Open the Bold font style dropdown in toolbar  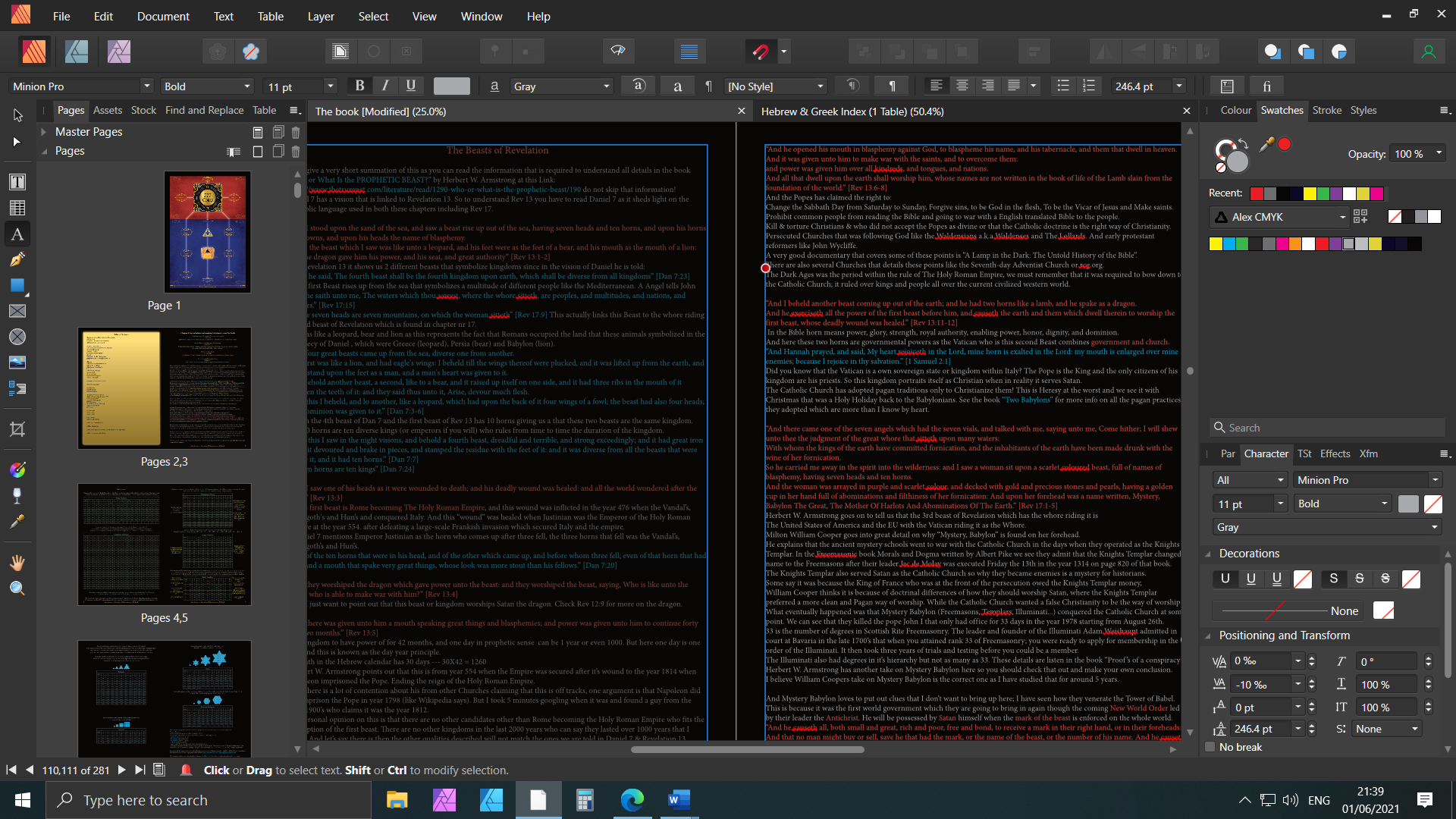pos(207,86)
